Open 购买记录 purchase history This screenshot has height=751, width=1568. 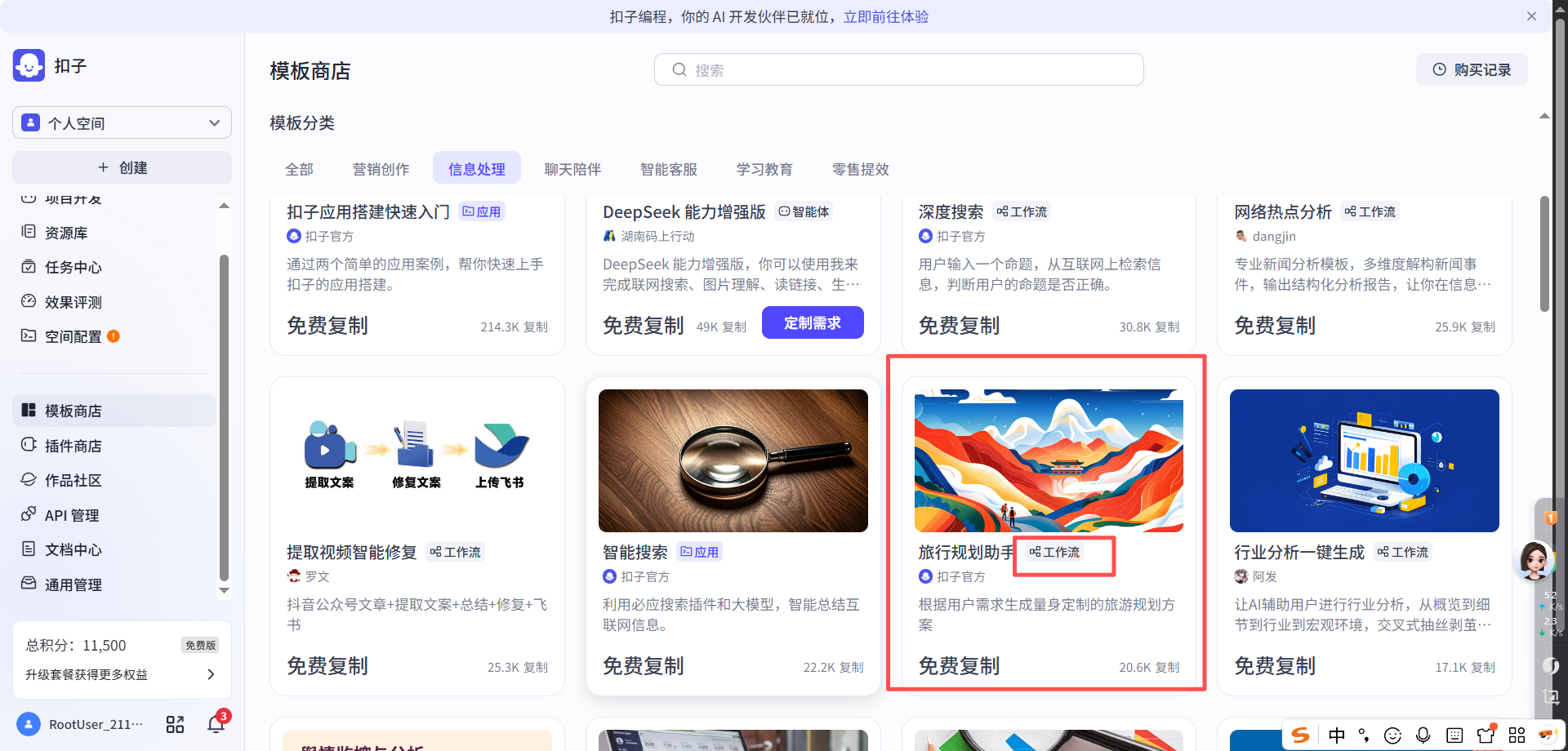(x=1472, y=69)
